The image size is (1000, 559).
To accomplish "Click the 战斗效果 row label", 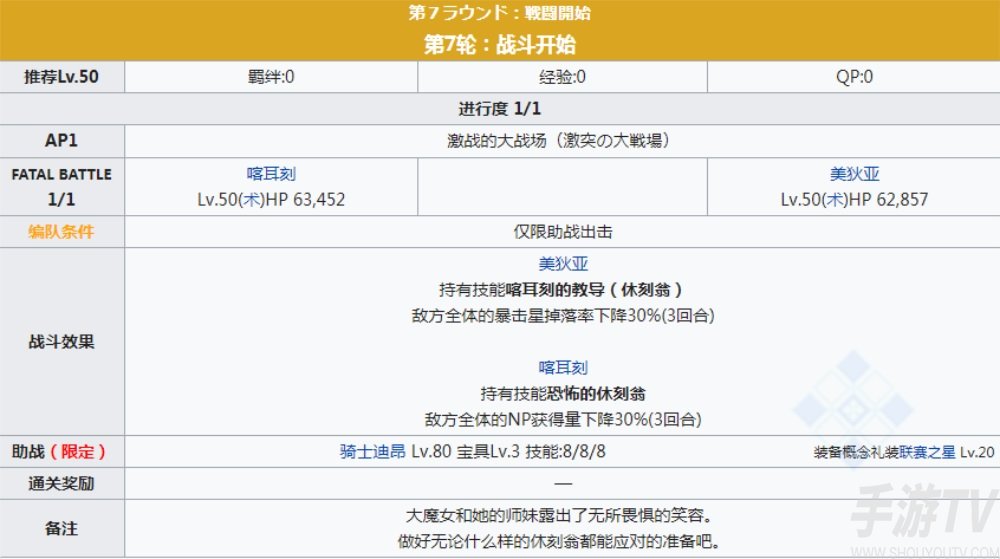I will tap(61, 342).
